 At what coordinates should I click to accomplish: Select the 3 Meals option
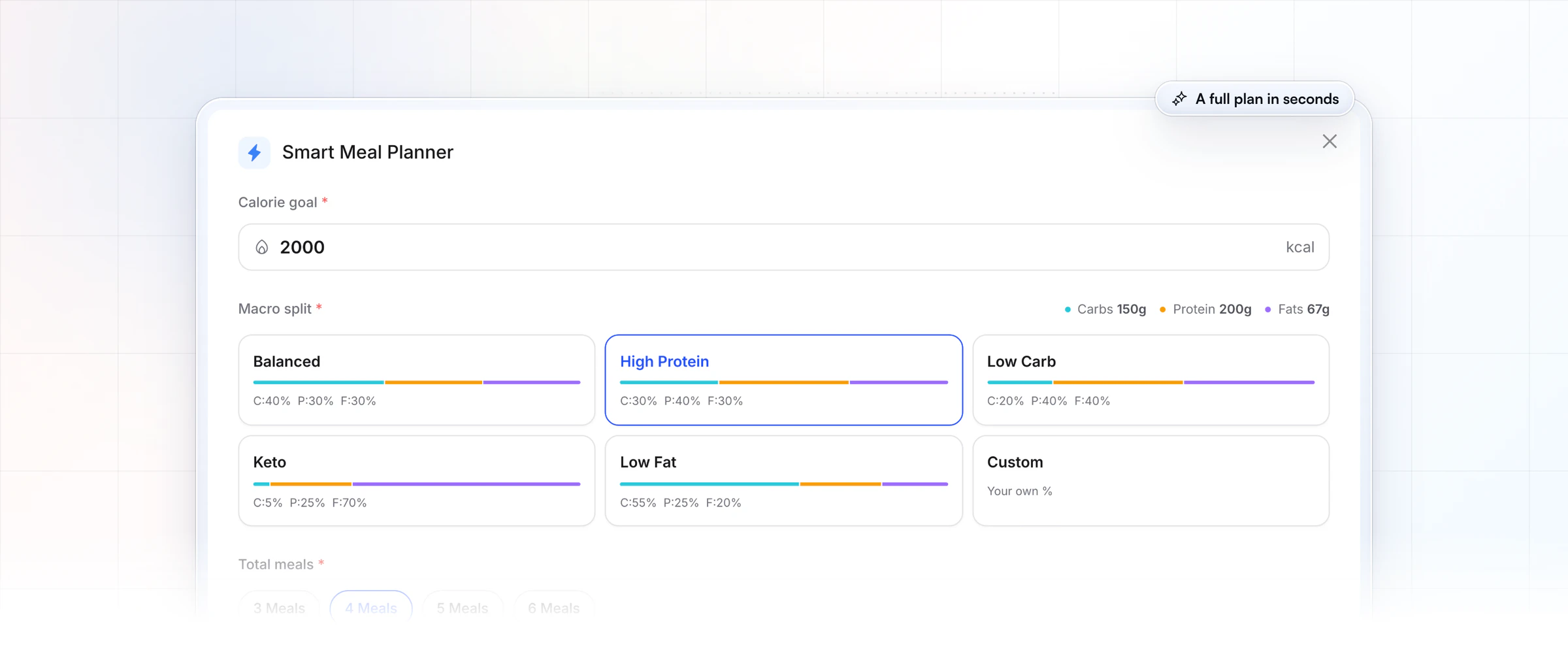(x=279, y=608)
